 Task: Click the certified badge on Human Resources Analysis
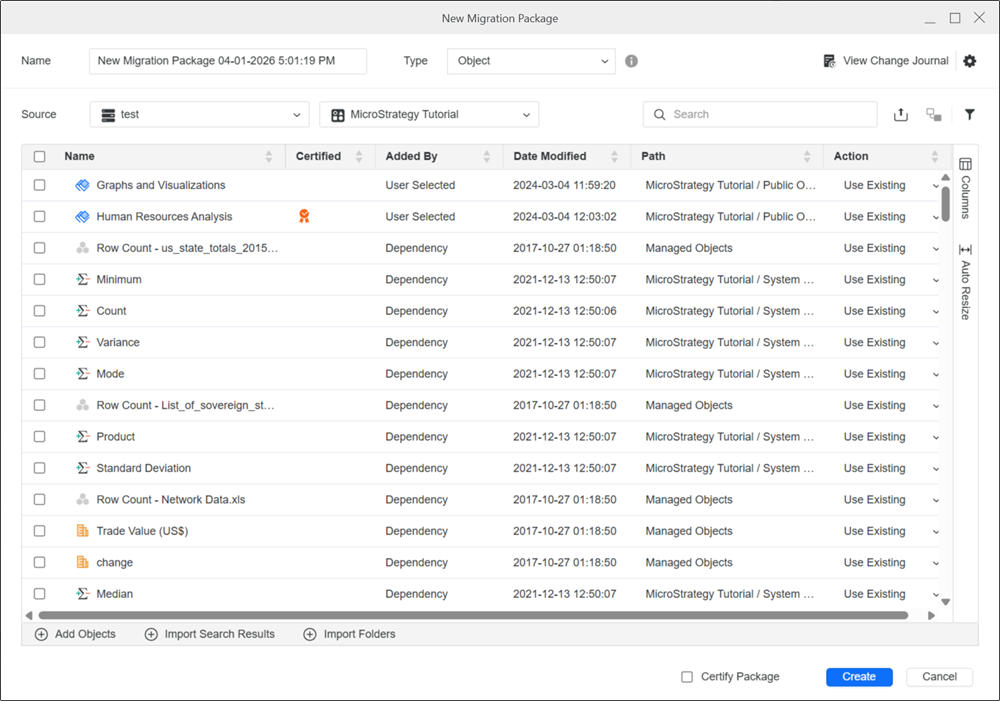click(304, 216)
